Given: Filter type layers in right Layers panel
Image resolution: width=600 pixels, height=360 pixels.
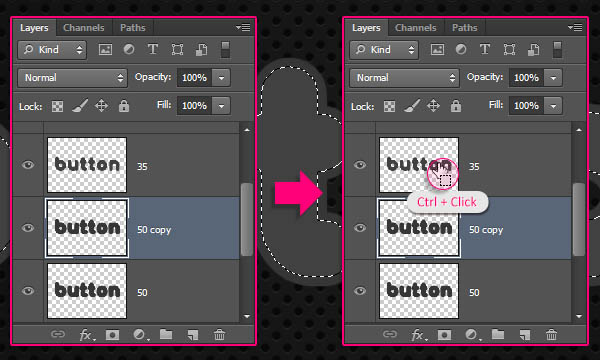Looking at the screenshot, I should click(485, 49).
